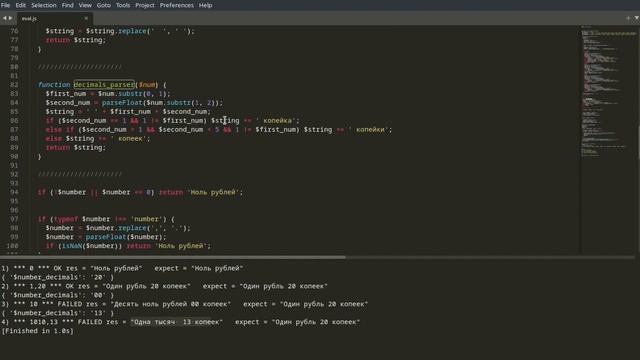This screenshot has height=360, width=640.
Task: Click the minimap code overview
Action: click(x=608, y=90)
